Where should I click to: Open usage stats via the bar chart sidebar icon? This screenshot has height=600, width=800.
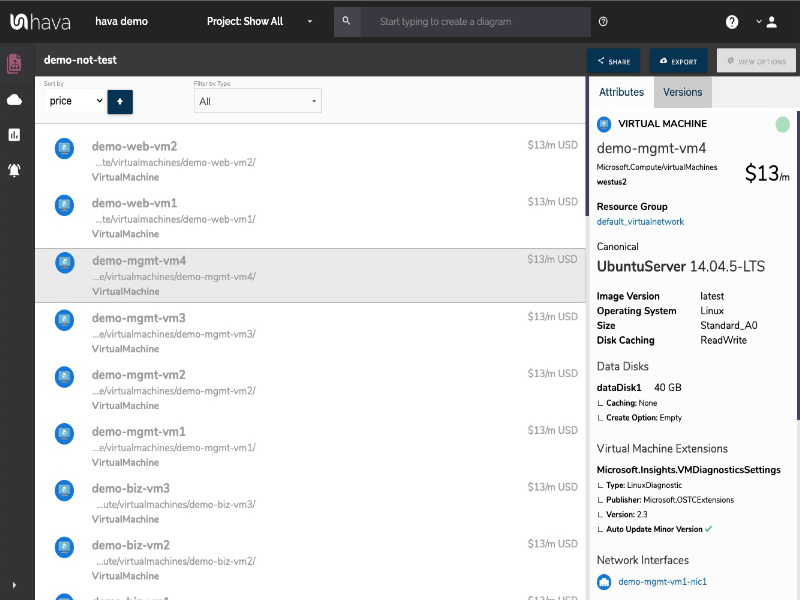coord(13,136)
